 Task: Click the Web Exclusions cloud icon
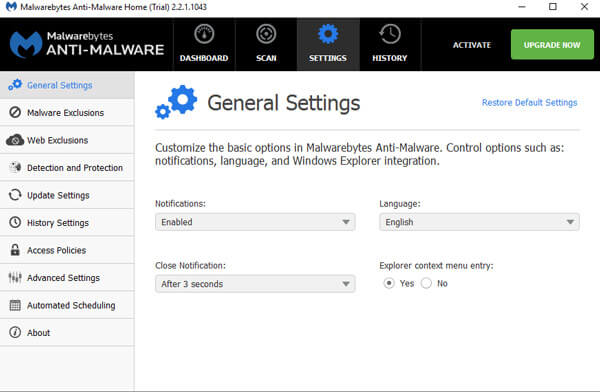[x=15, y=140]
